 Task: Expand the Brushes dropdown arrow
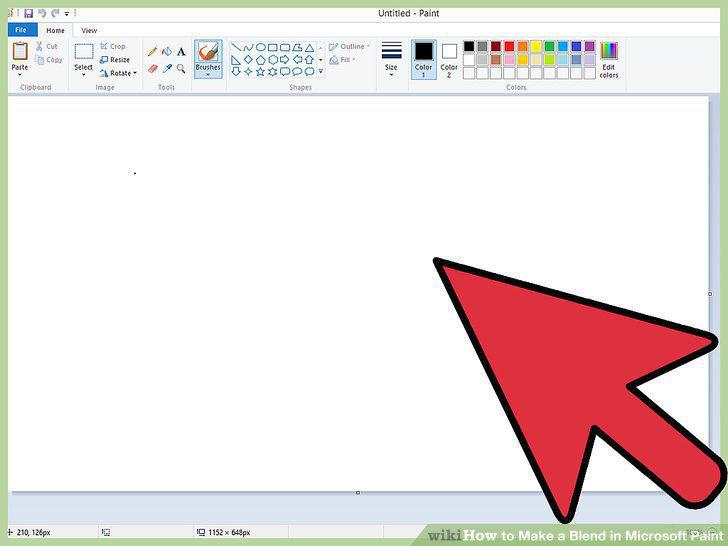tap(208, 75)
